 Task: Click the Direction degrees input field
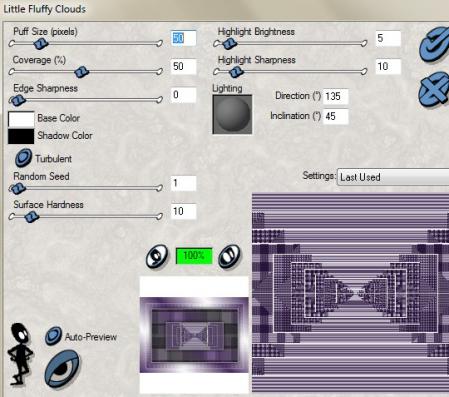[336, 96]
